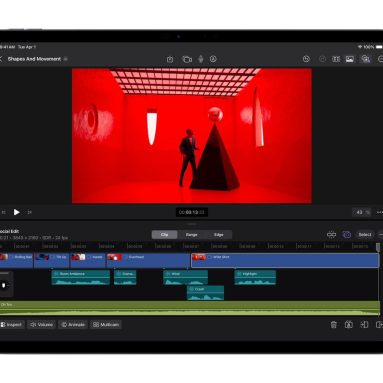Toggle the purple position/snapshot icon
The width and height of the screenshot is (383, 383).
click(347, 235)
